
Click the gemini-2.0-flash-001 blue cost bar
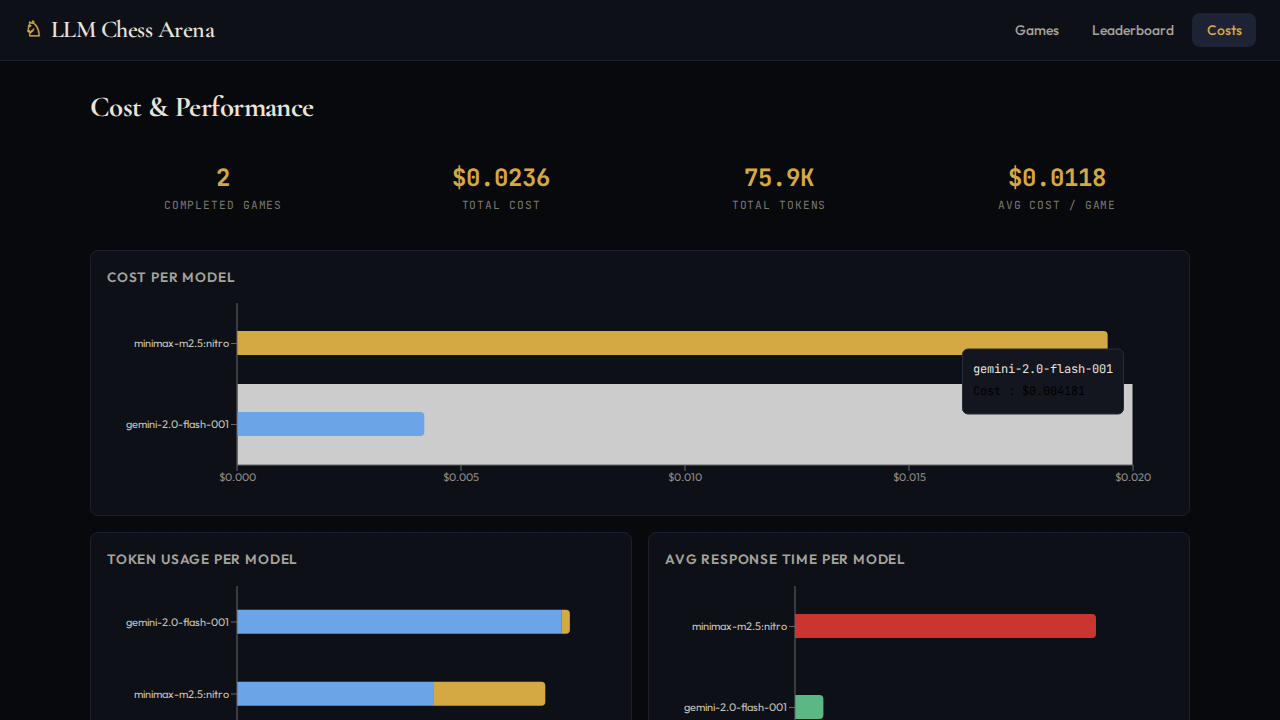coord(330,424)
